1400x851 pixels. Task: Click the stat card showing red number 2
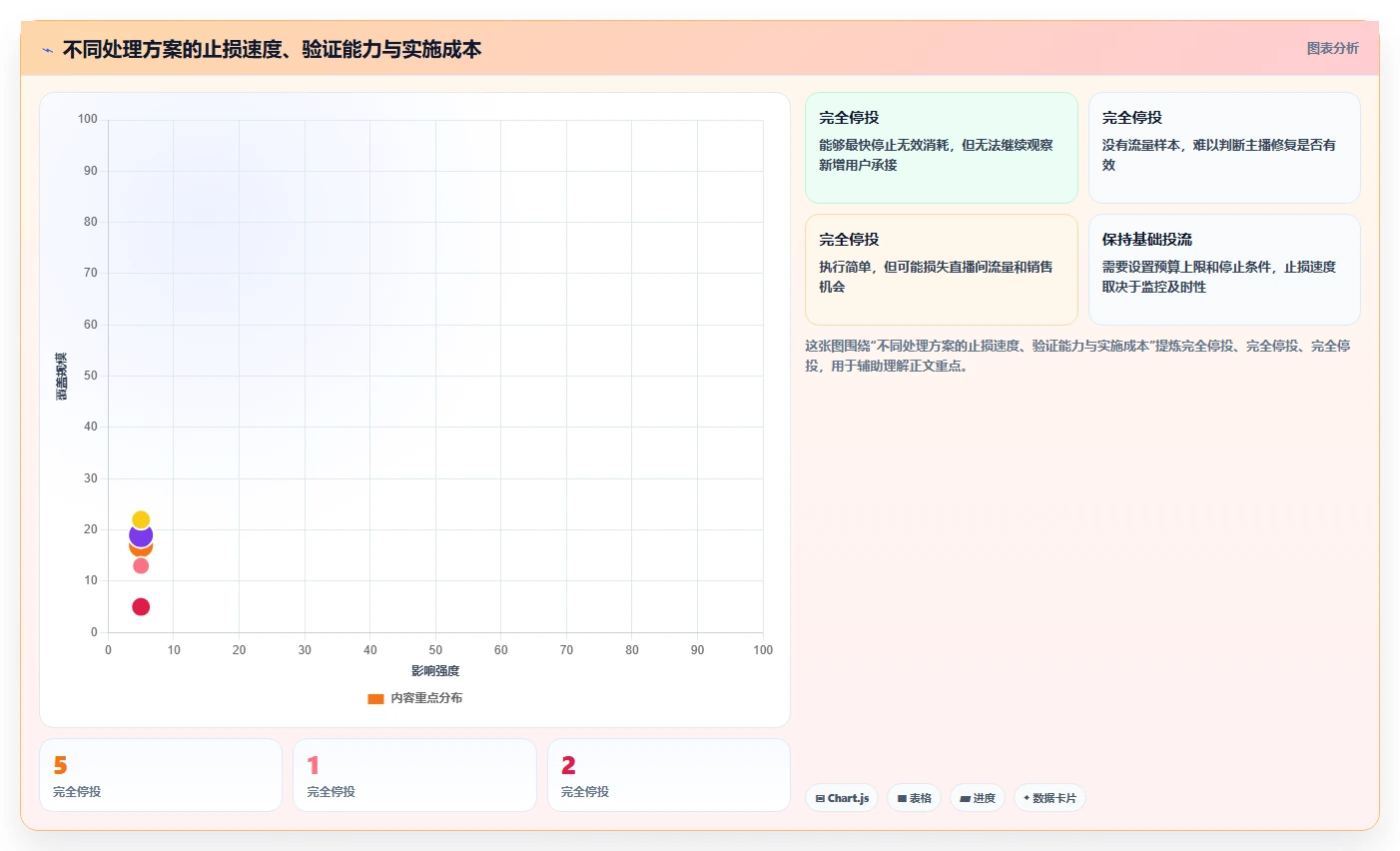pos(669,775)
